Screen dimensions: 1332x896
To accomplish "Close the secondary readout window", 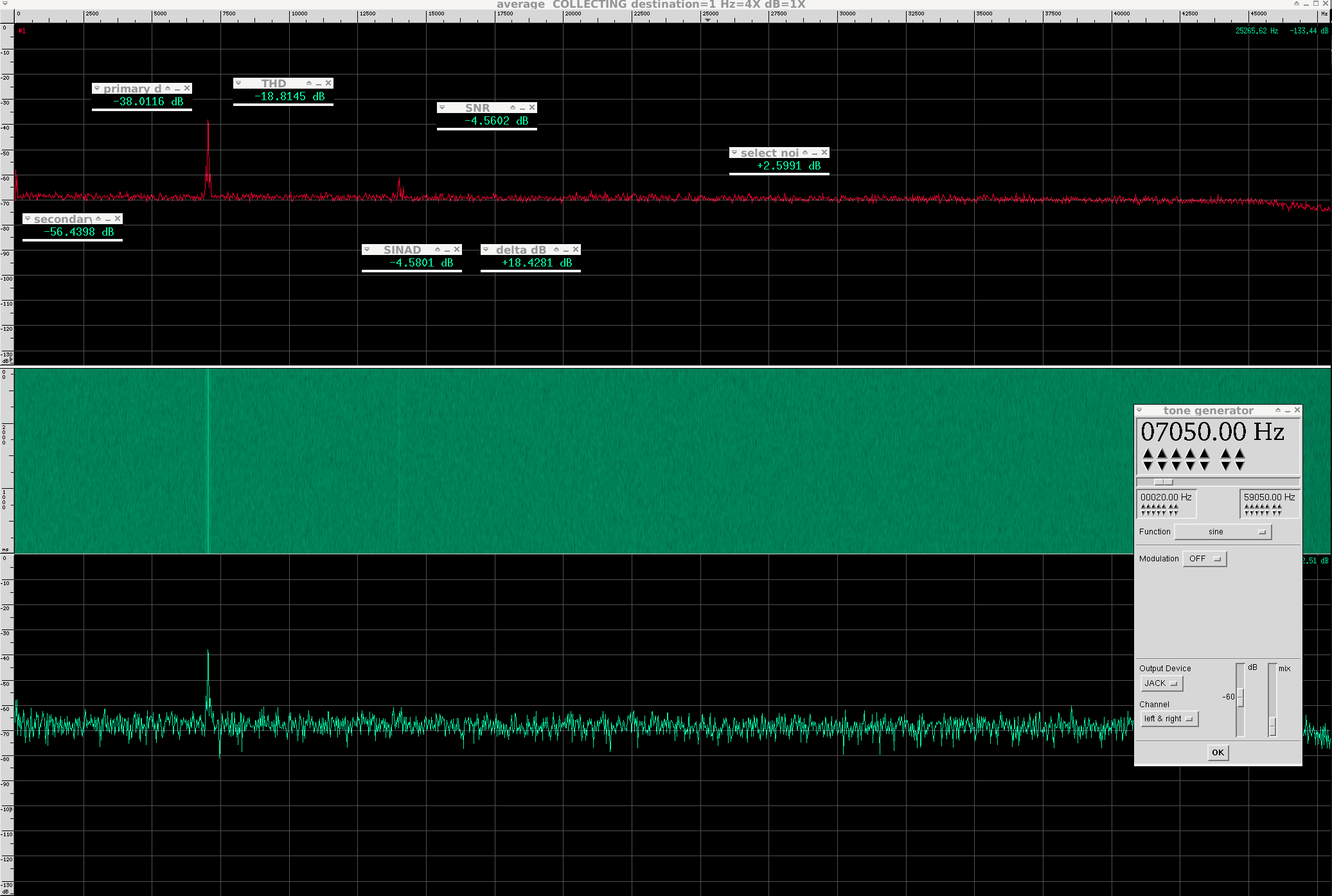I will coord(118,218).
